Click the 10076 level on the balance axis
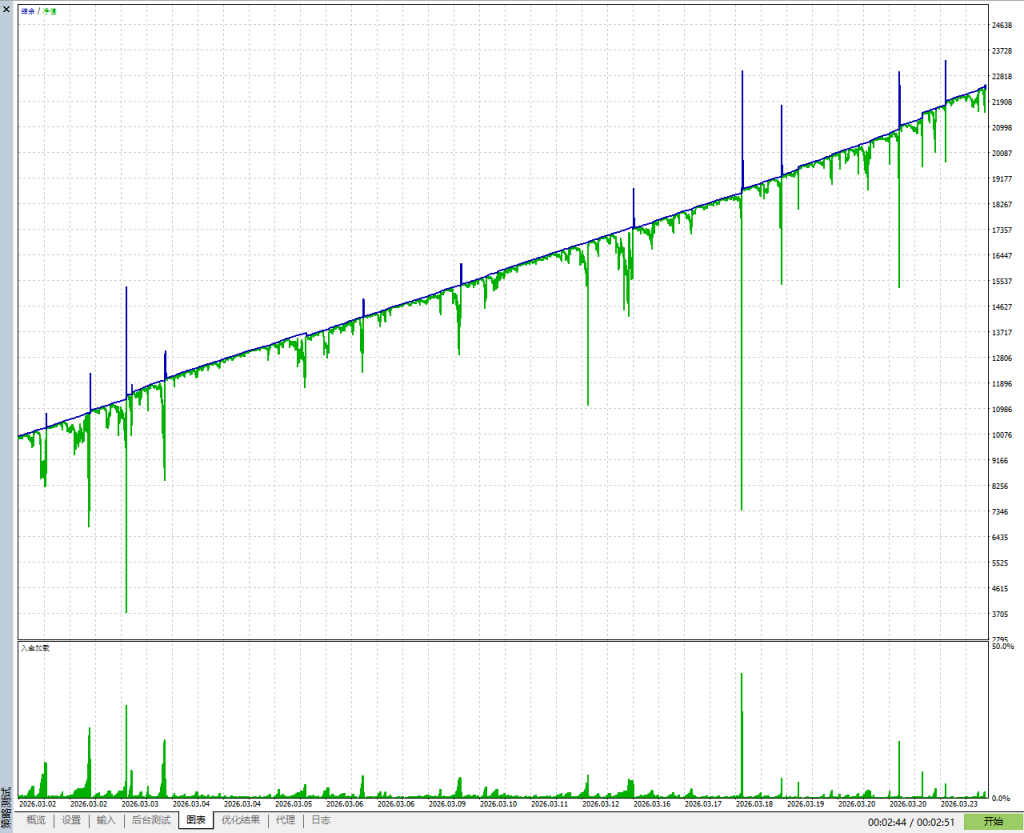The height and width of the screenshot is (833, 1024). point(1002,435)
